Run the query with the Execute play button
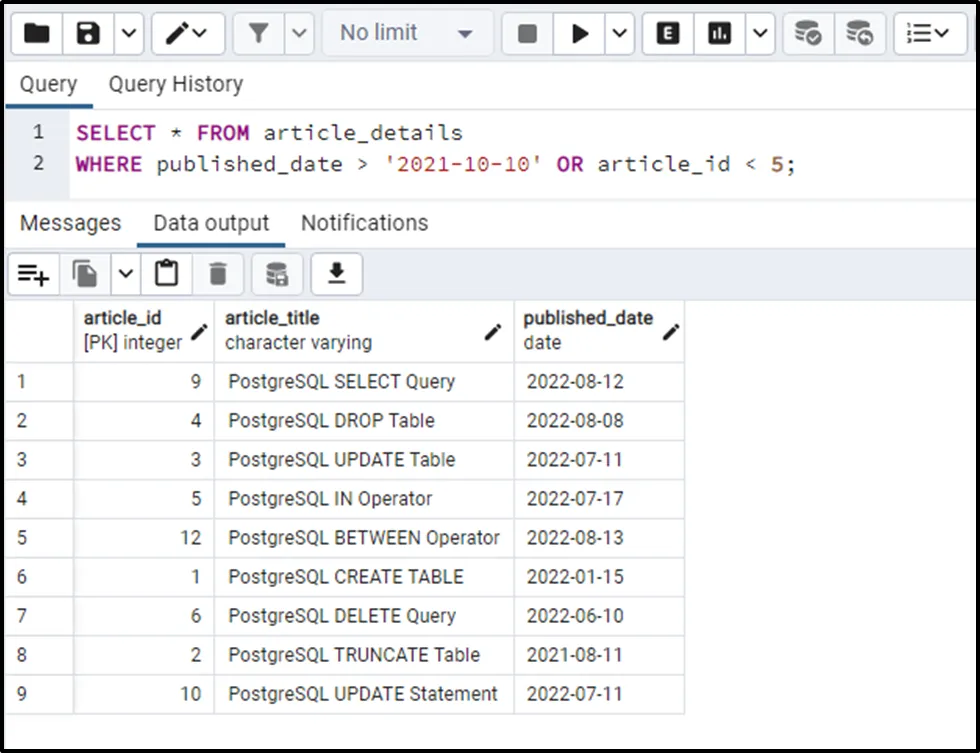Screen dimensions: 980x753 [580, 34]
